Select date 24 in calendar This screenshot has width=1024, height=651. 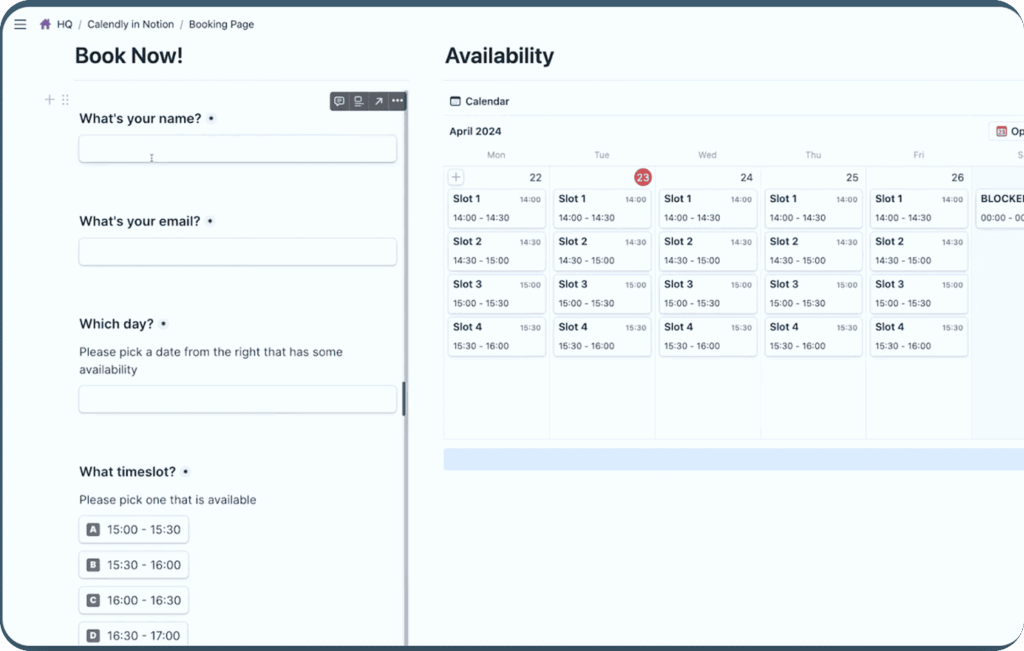[x=746, y=178]
